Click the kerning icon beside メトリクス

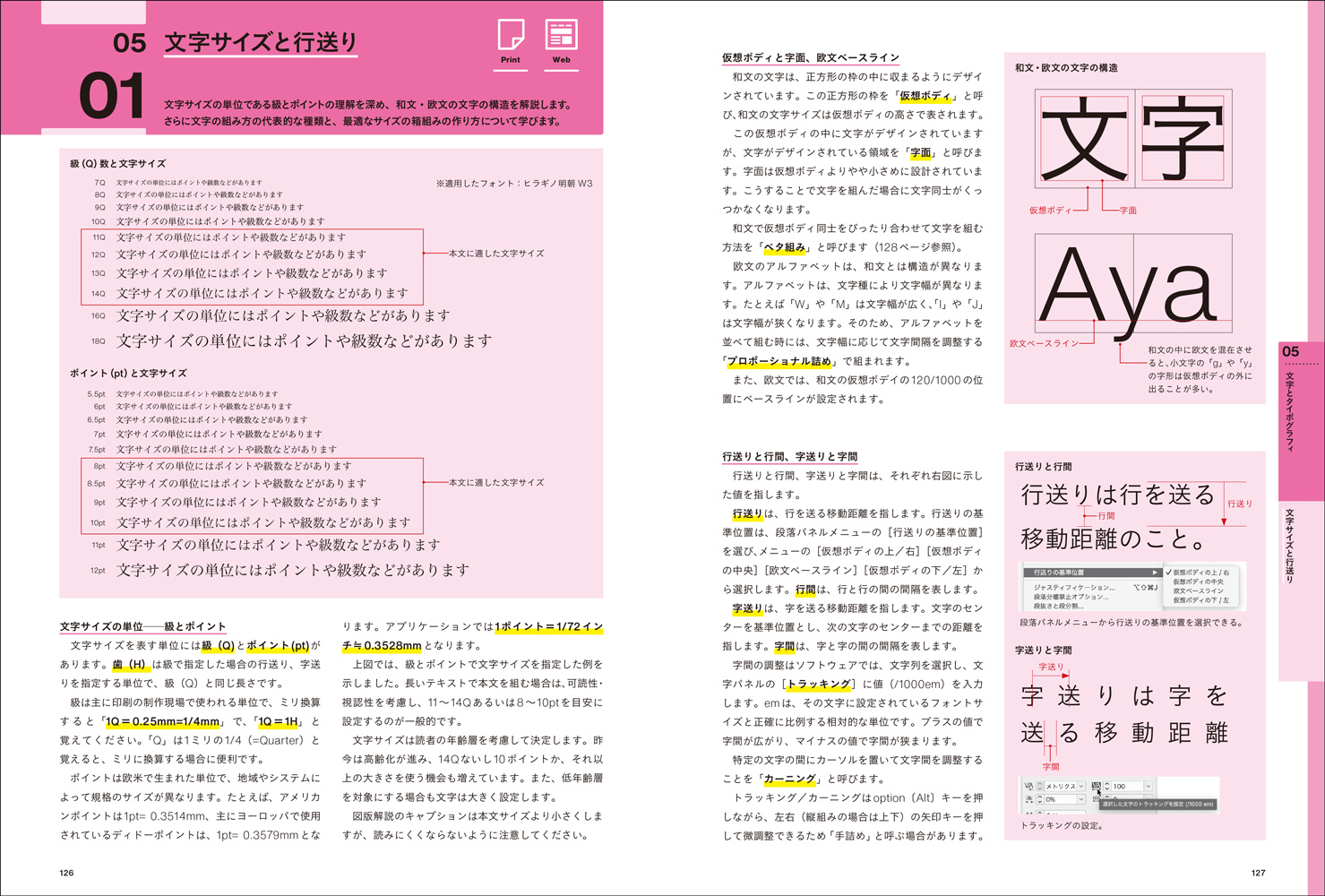(1028, 786)
